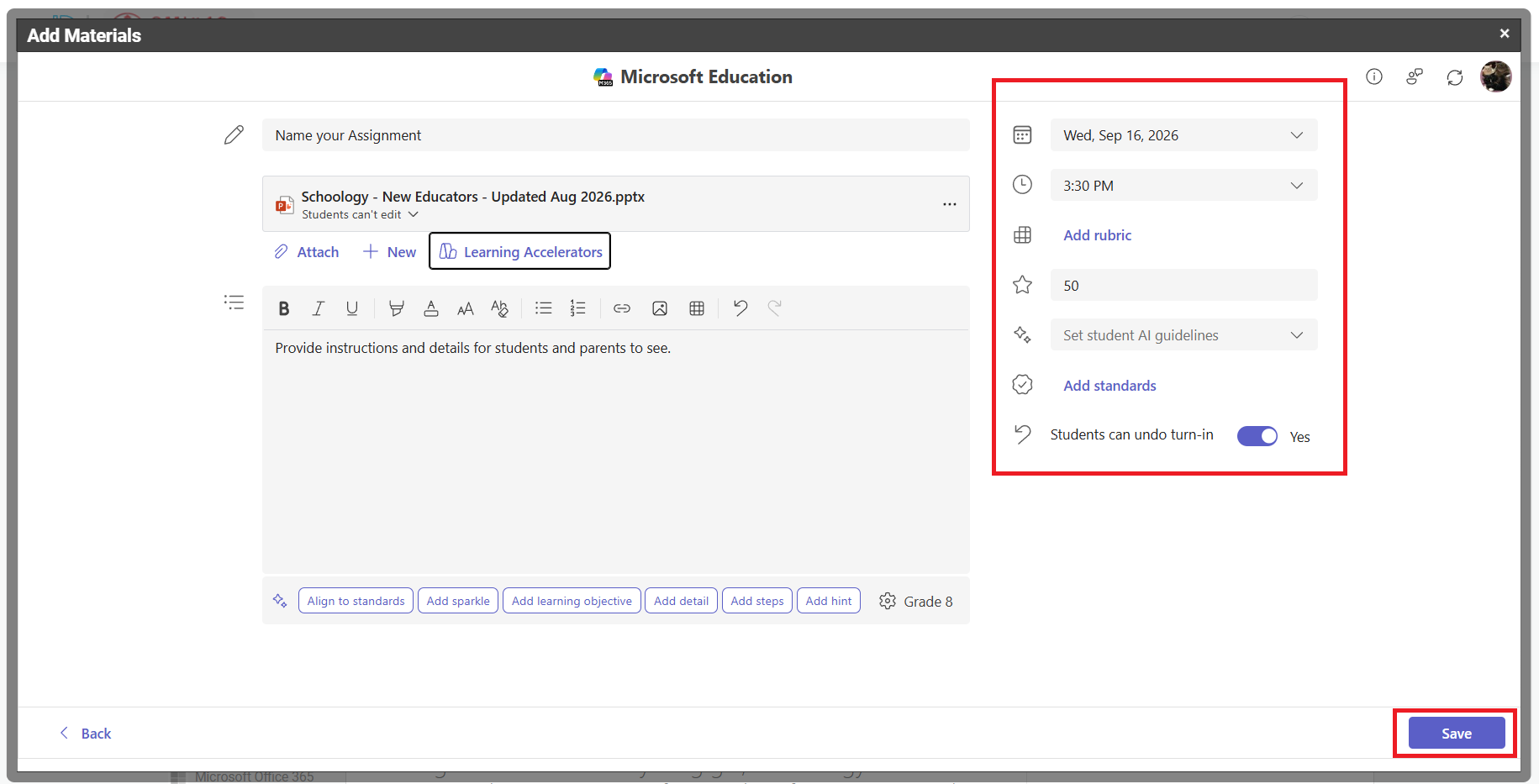Click the instructions text area

click(x=616, y=451)
